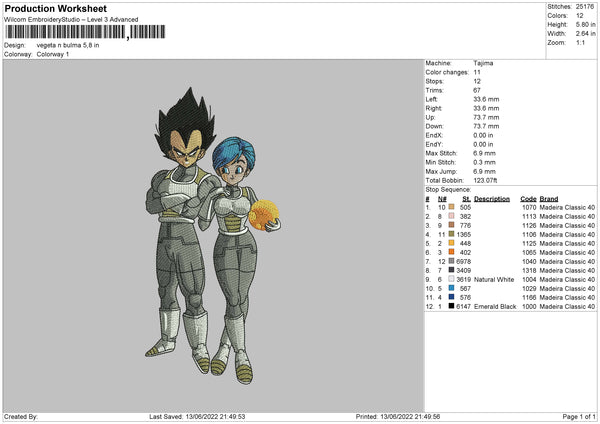600x424 pixels.
Task: Click the 'N#' column header
Action: coord(442,199)
